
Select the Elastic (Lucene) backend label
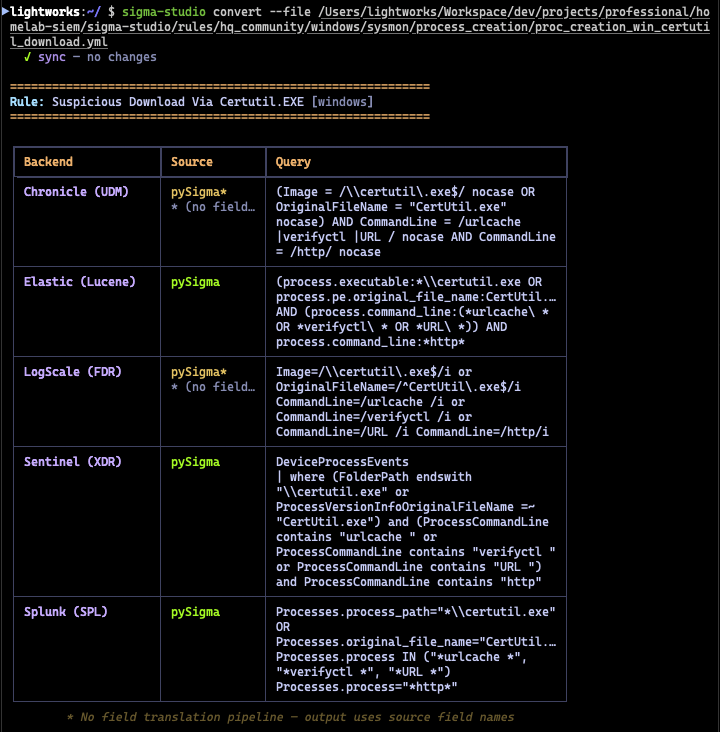click(79, 282)
